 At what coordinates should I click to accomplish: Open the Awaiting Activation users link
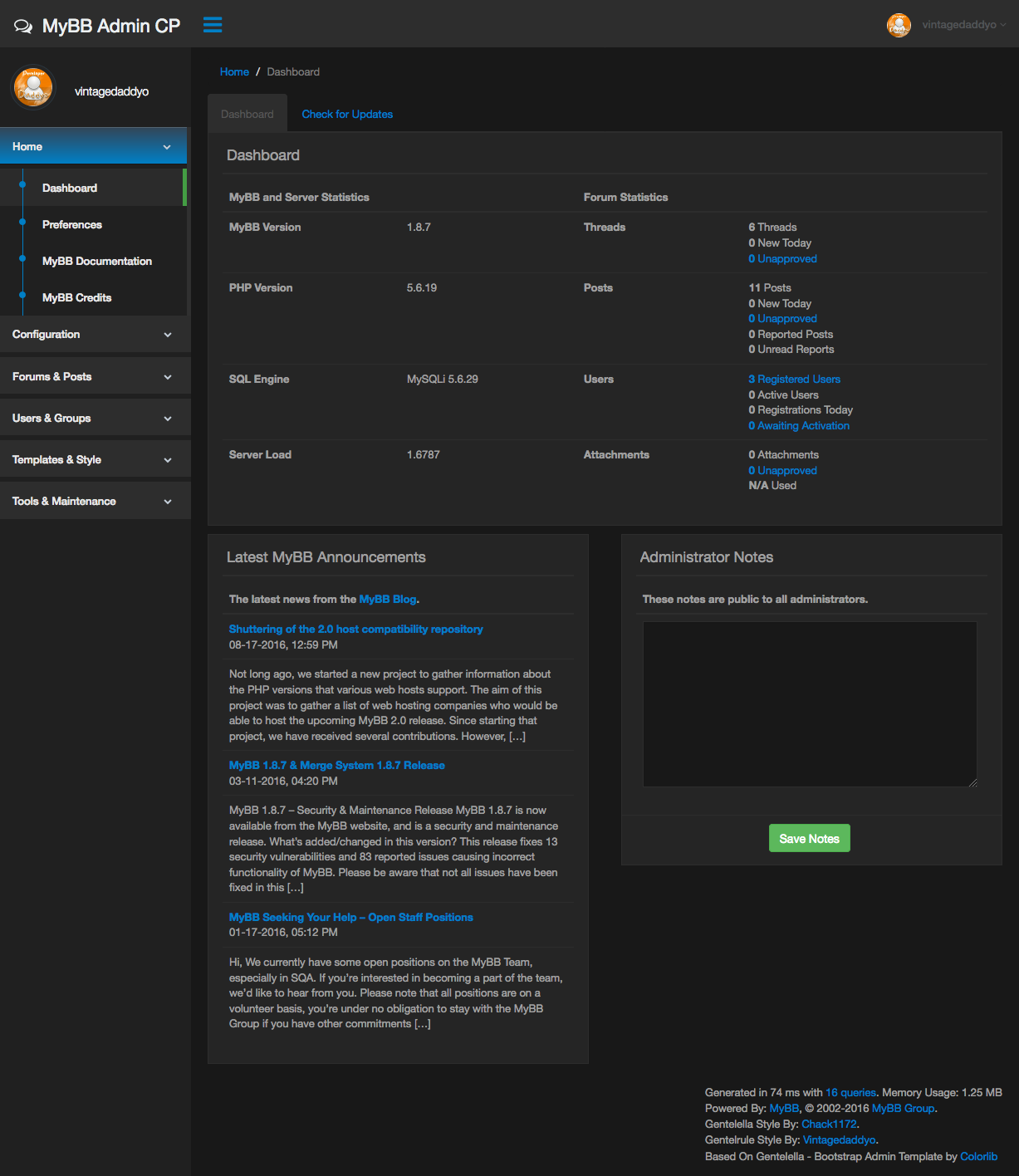(x=799, y=426)
